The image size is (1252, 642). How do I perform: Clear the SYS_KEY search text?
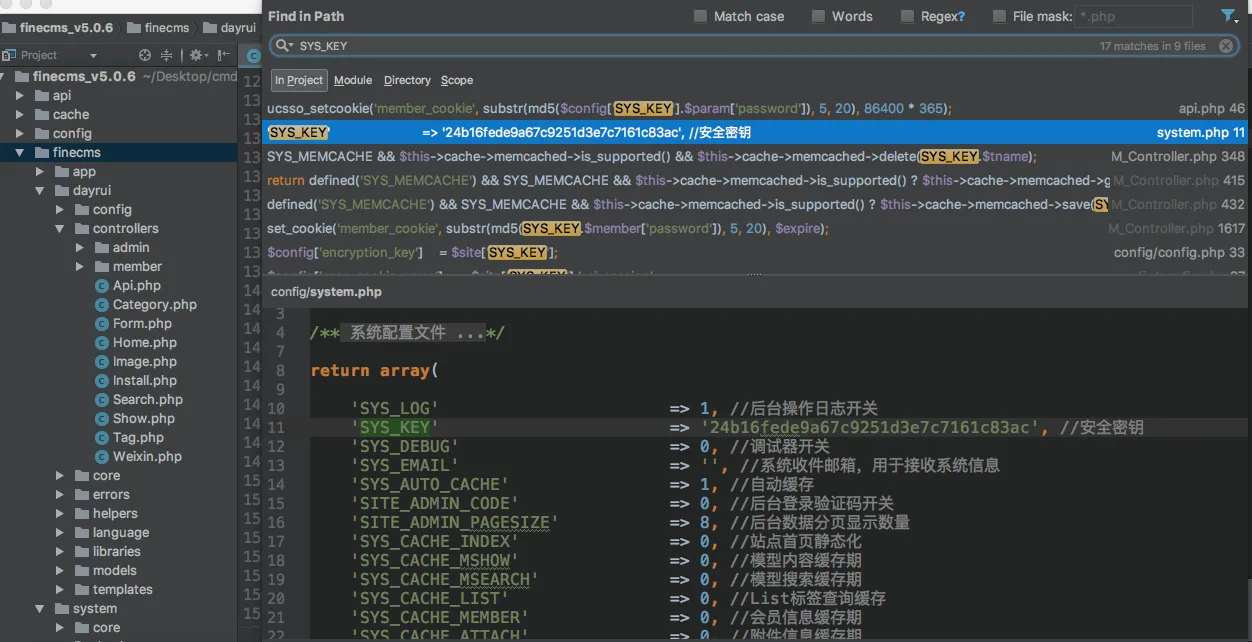1225,46
